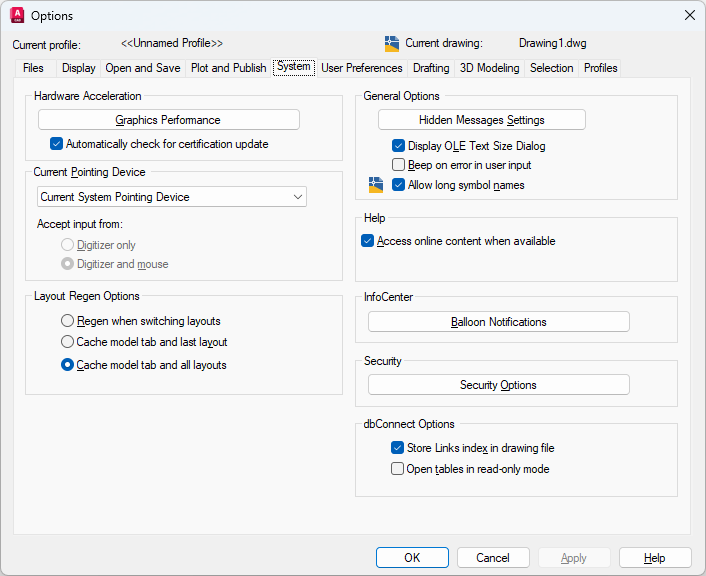This screenshot has width=706, height=576.
Task: Close the Options dialog with the X
Action: 689,16
